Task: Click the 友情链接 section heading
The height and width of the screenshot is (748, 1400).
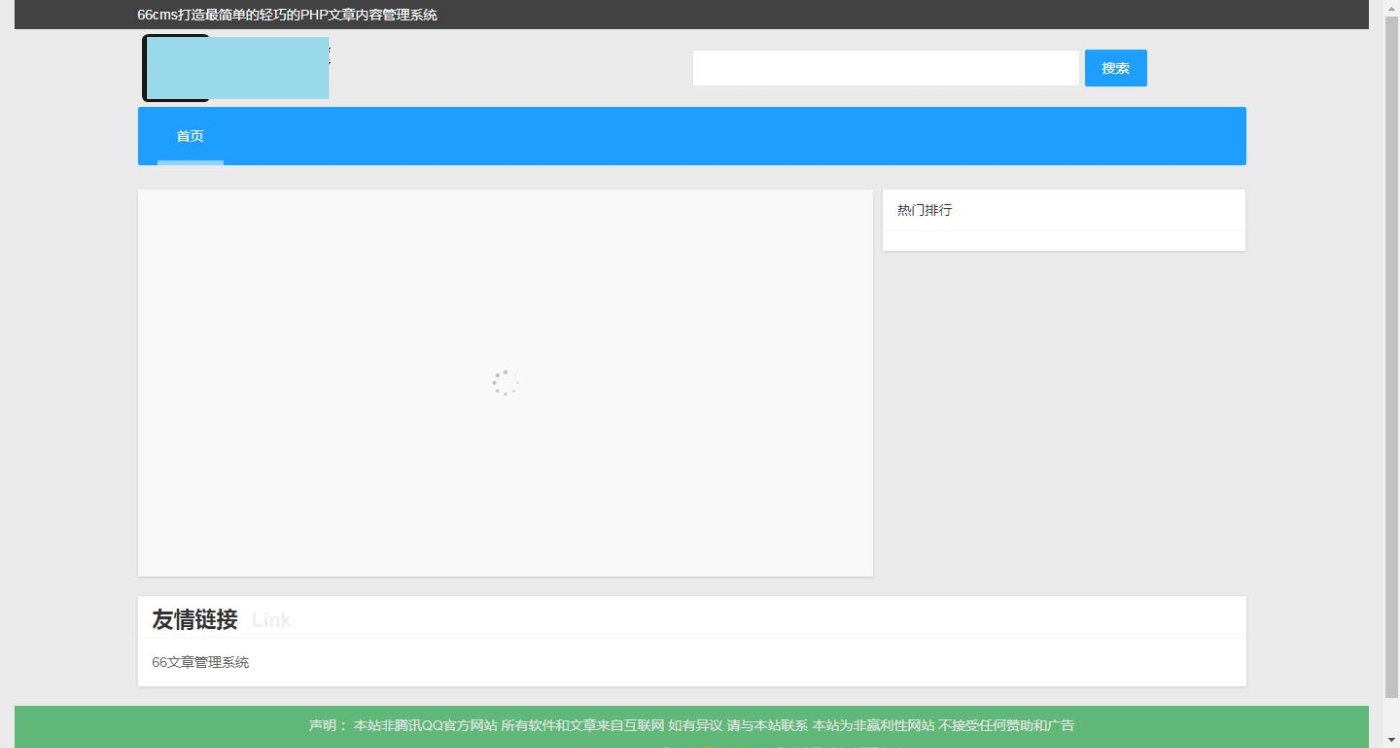Action: 194,619
